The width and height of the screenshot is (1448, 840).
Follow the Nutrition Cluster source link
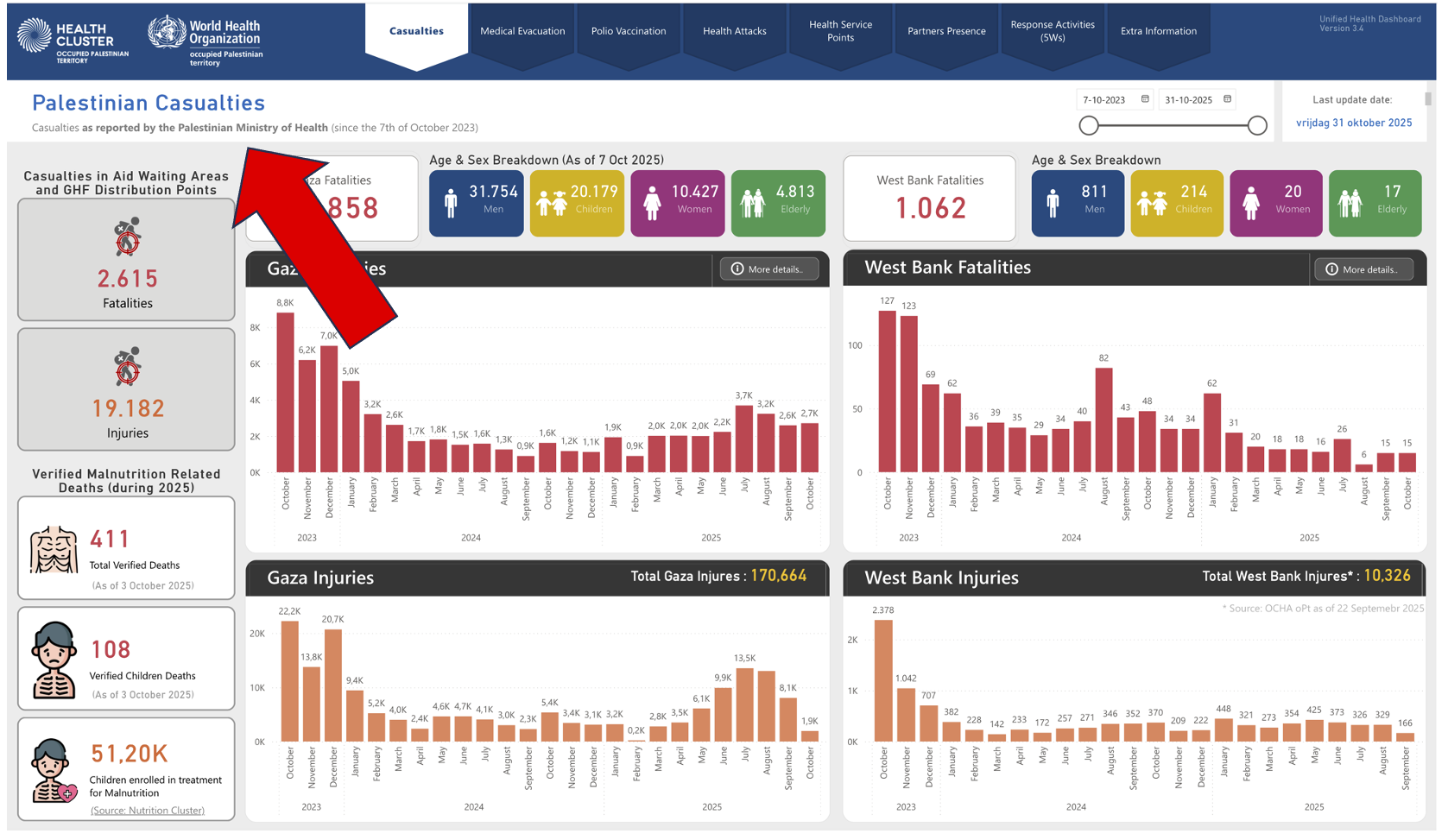(x=148, y=811)
